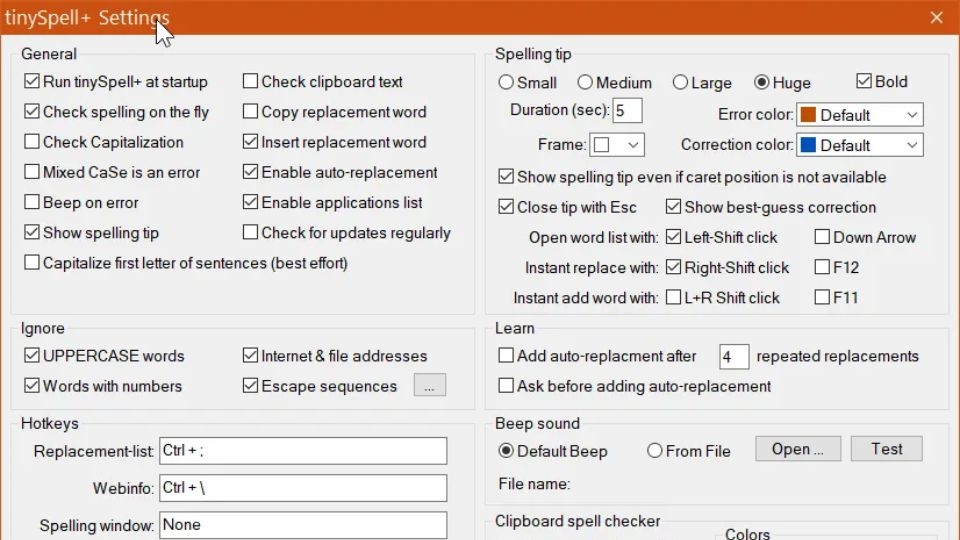Open the Frame dropdown
This screenshot has width=960, height=540.
[x=617, y=144]
